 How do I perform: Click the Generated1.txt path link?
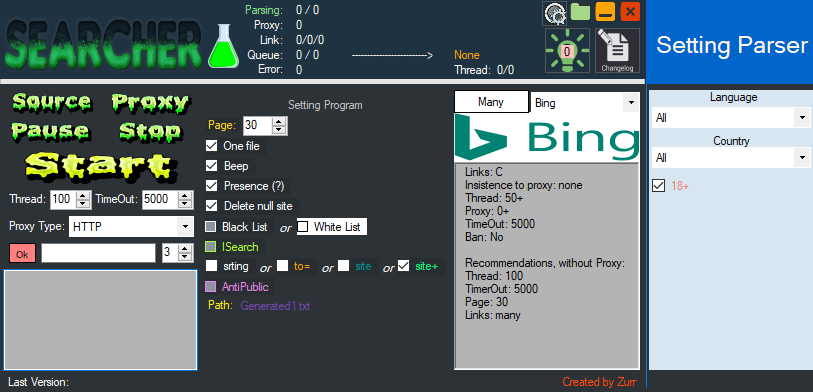click(x=275, y=306)
